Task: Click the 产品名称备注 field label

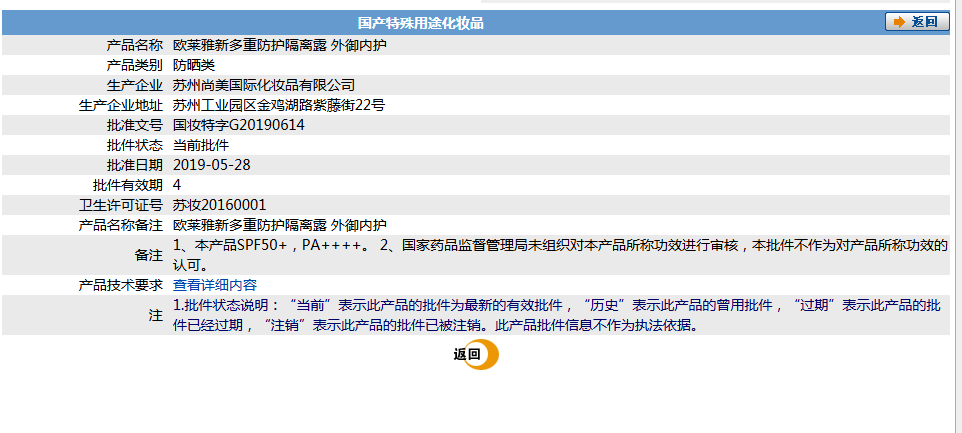Action: click(x=121, y=225)
